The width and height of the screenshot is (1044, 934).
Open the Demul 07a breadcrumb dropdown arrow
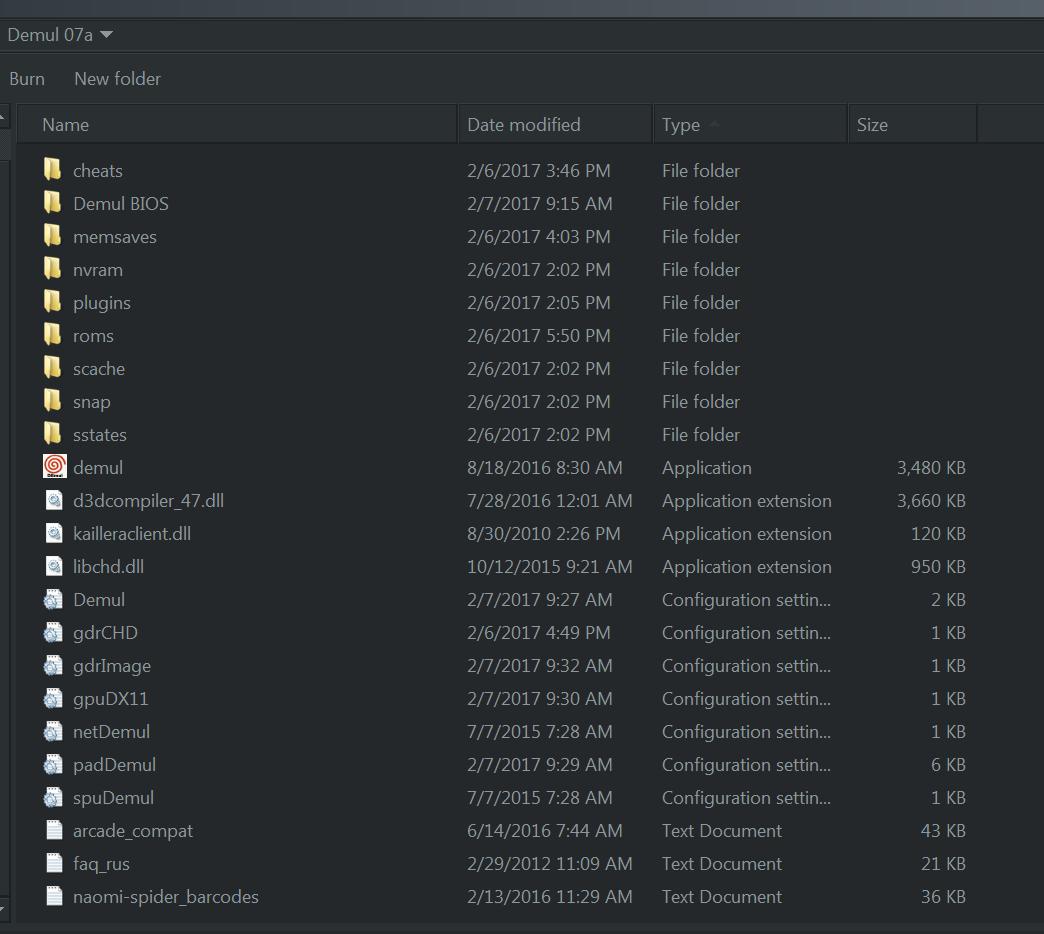(x=107, y=34)
